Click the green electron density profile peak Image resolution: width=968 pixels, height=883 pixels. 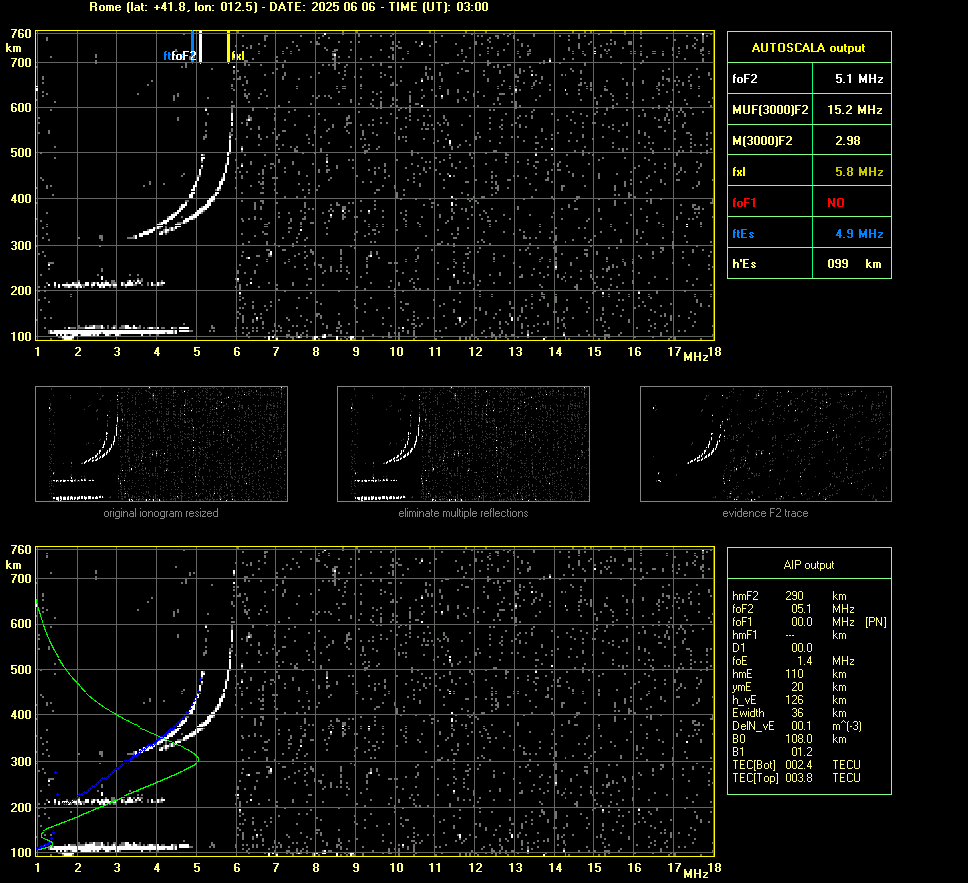pos(197,757)
